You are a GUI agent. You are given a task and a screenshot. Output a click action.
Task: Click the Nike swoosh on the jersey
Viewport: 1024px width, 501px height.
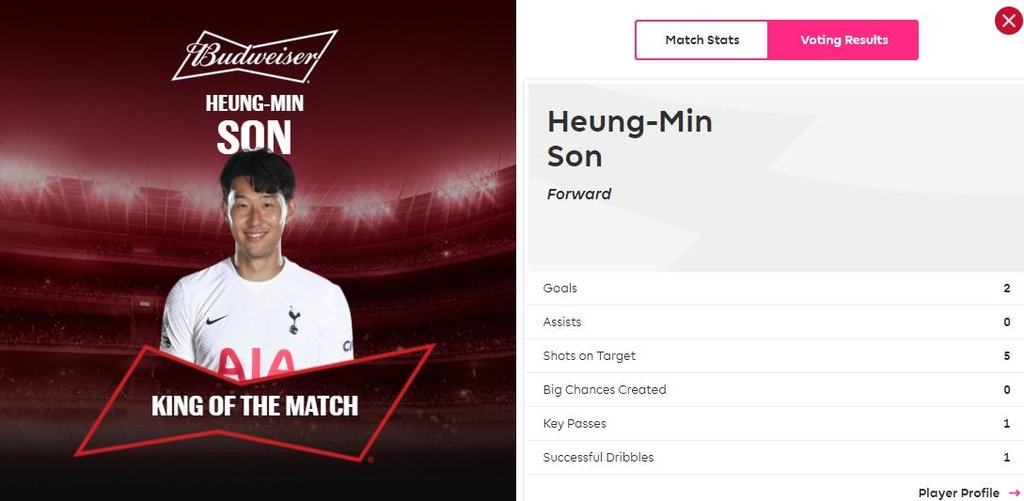point(217,321)
